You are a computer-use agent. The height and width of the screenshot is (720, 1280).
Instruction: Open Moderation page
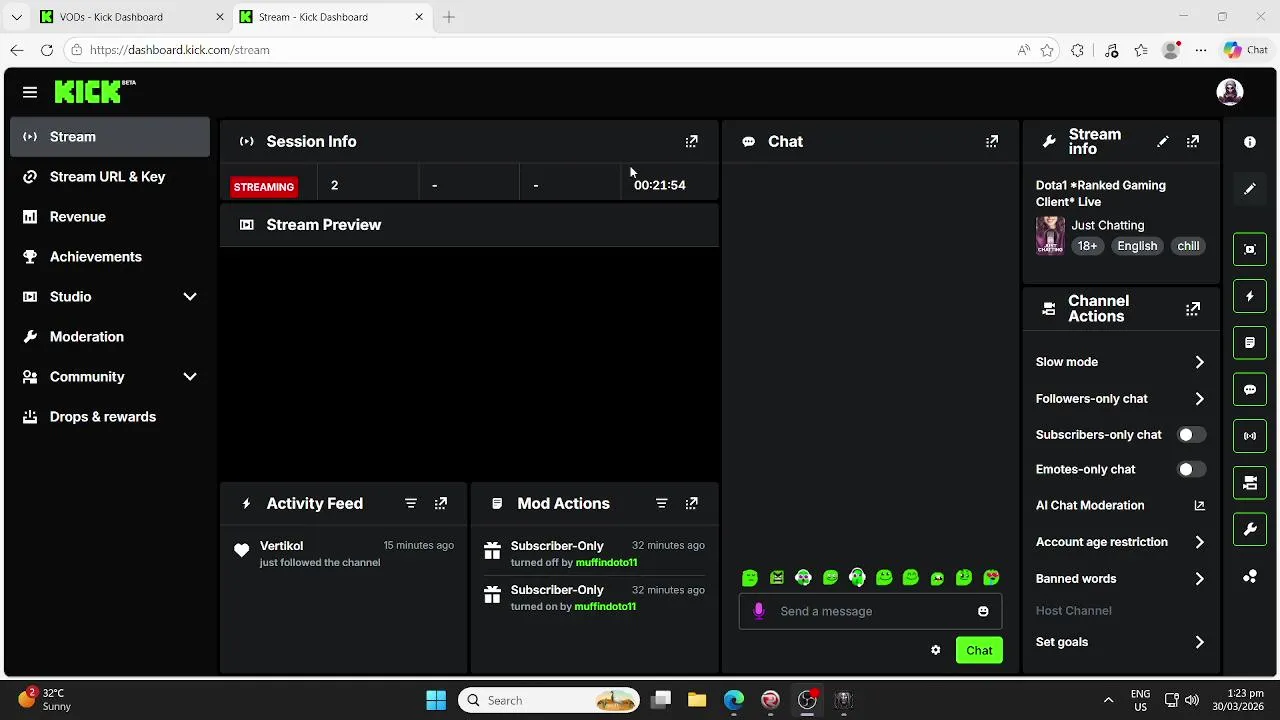click(x=110, y=337)
